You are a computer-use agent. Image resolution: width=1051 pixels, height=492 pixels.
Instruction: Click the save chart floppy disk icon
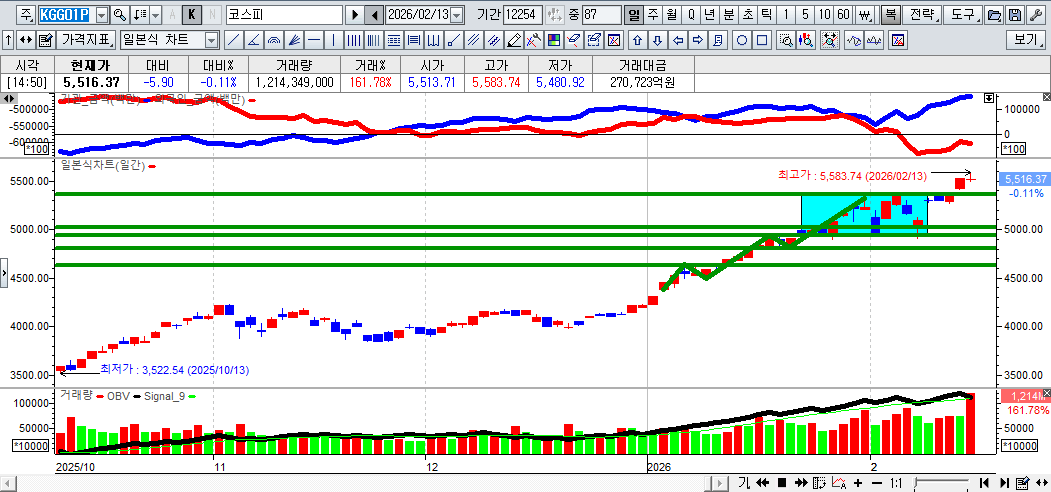[1015, 15]
